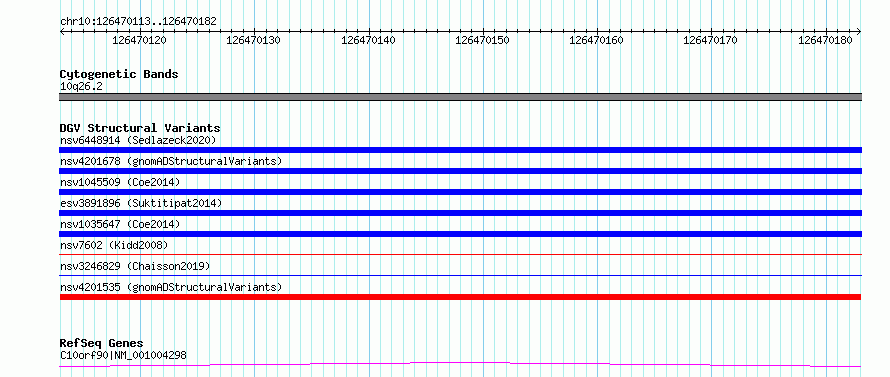Image resolution: width=890 pixels, height=377 pixels.
Task: Open variant nsv6448914 (Sedlazeck2020) label
Action: point(138,140)
